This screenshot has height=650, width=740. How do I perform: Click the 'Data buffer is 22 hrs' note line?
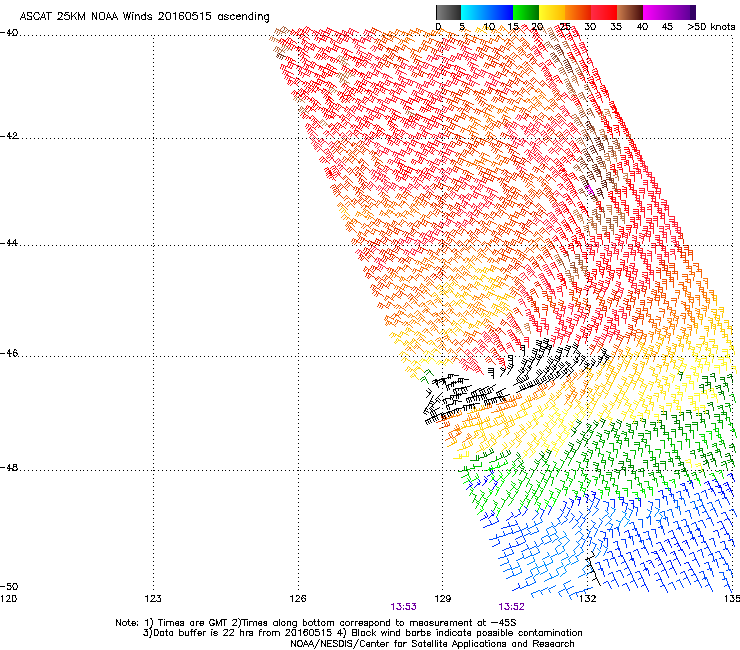click(x=362, y=633)
